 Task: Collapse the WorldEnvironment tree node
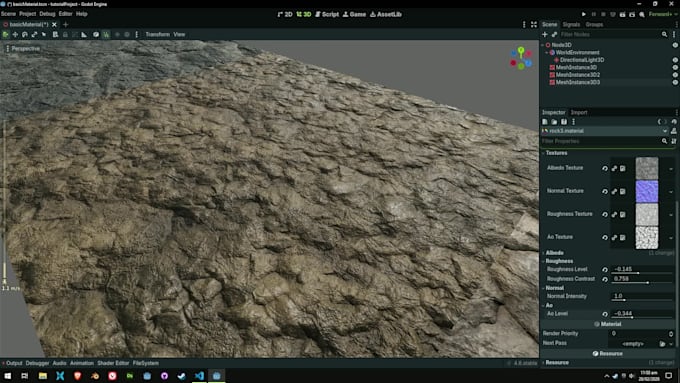click(547, 52)
